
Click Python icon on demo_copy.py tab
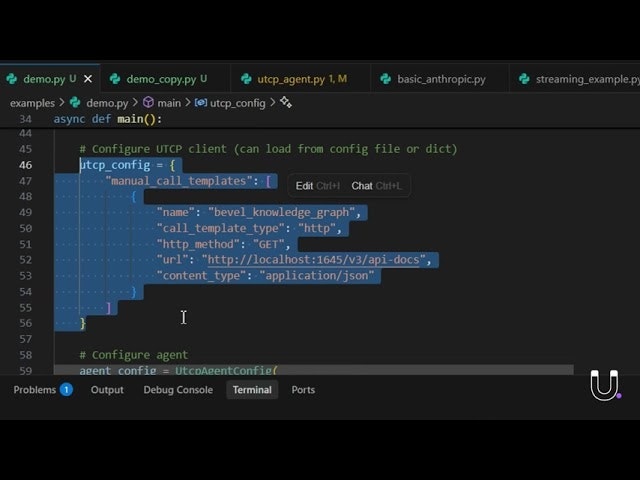click(115, 79)
